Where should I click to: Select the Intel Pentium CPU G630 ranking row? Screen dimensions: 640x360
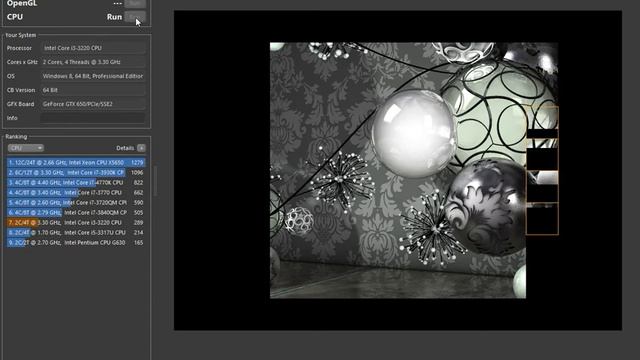pyautogui.click(x=76, y=242)
